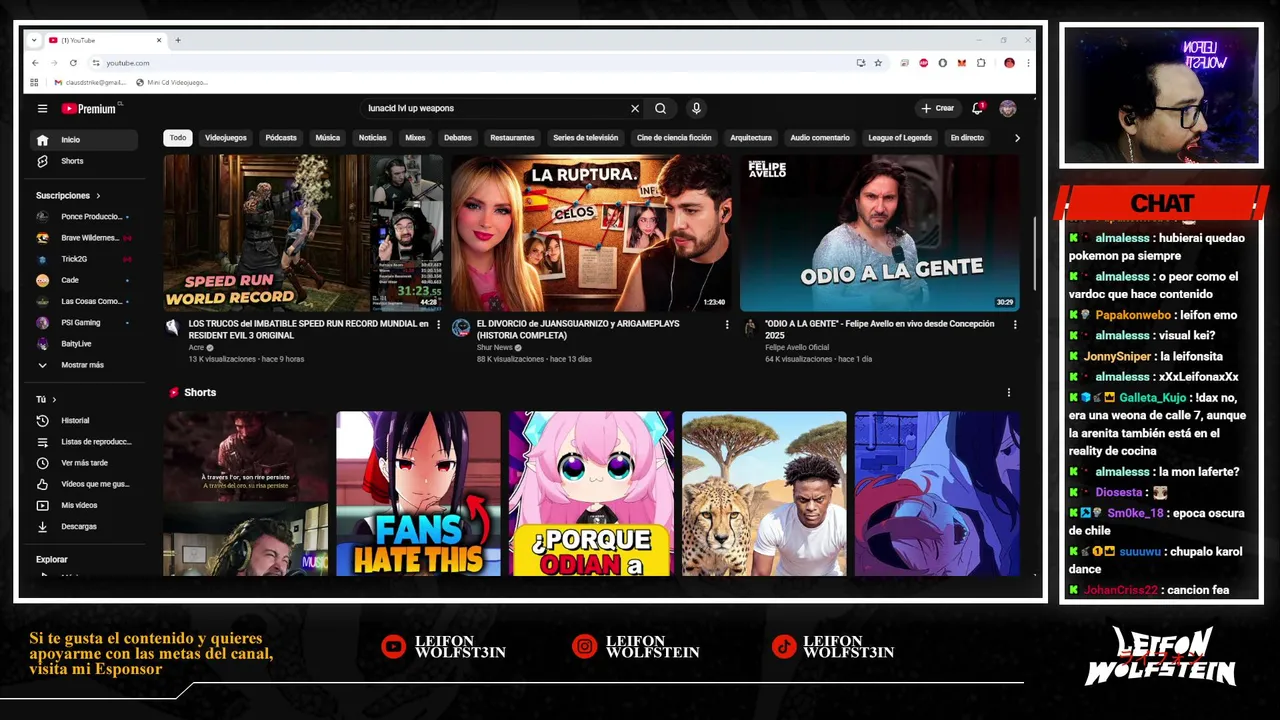Play the Odio a la Gente thumbnail
This screenshot has width=1280, height=720.
tap(880, 233)
